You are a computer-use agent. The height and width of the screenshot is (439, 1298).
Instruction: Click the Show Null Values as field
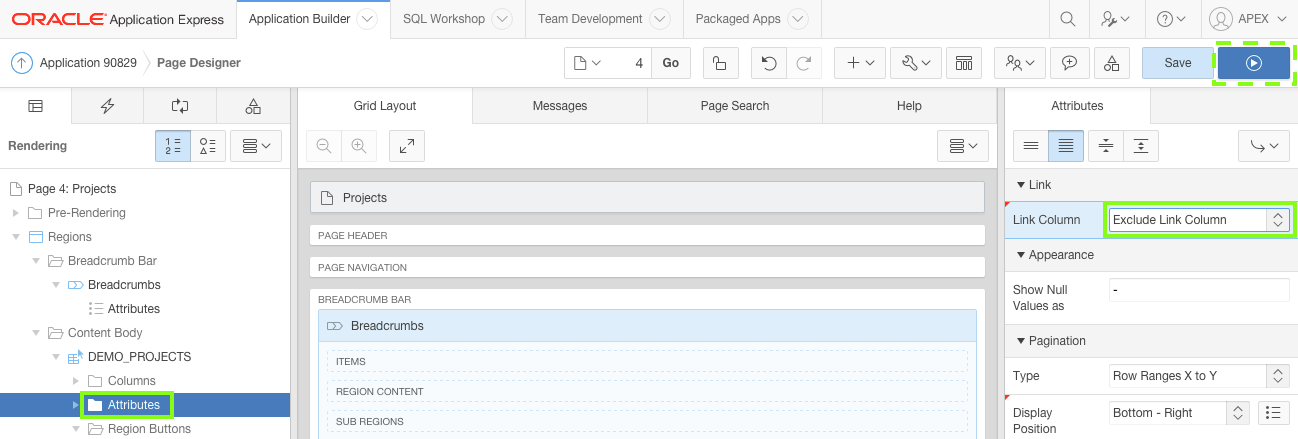pos(1199,290)
